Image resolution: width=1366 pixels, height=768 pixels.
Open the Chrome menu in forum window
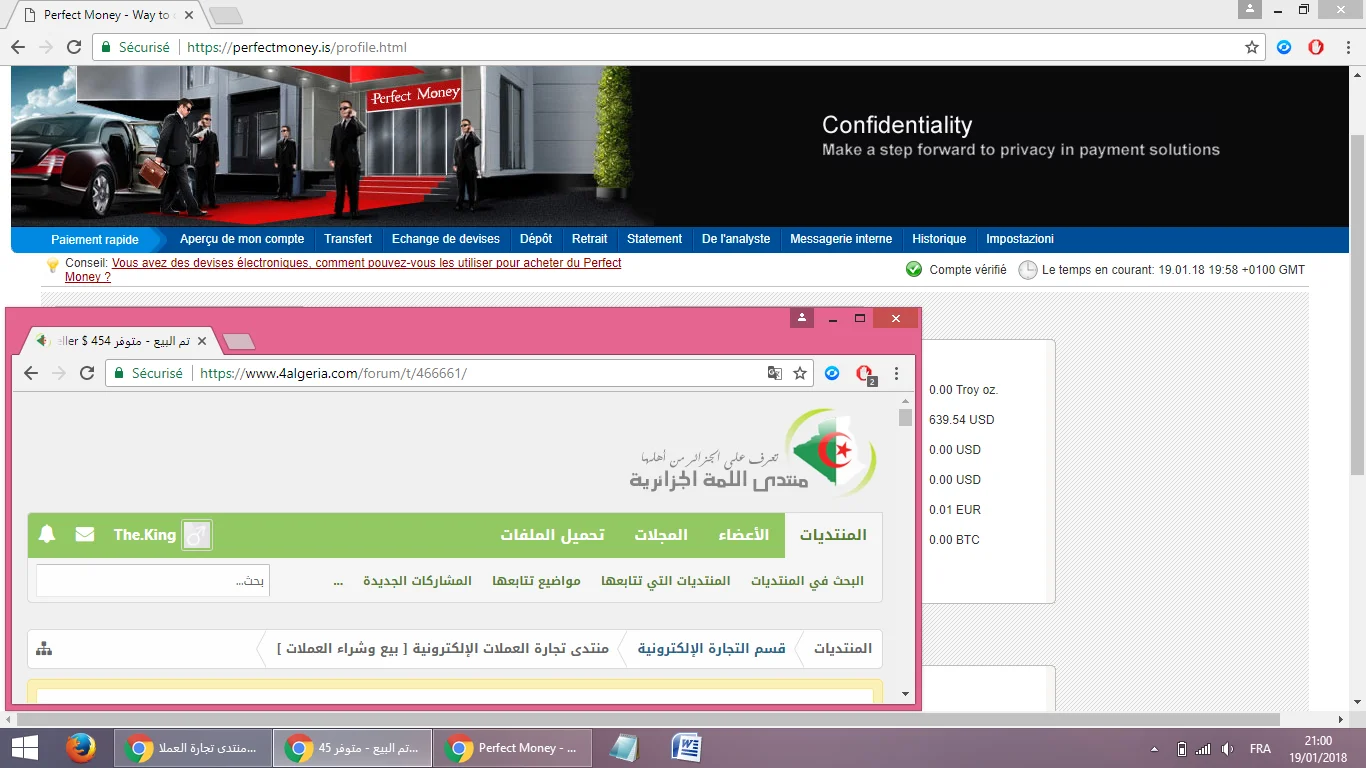896,373
